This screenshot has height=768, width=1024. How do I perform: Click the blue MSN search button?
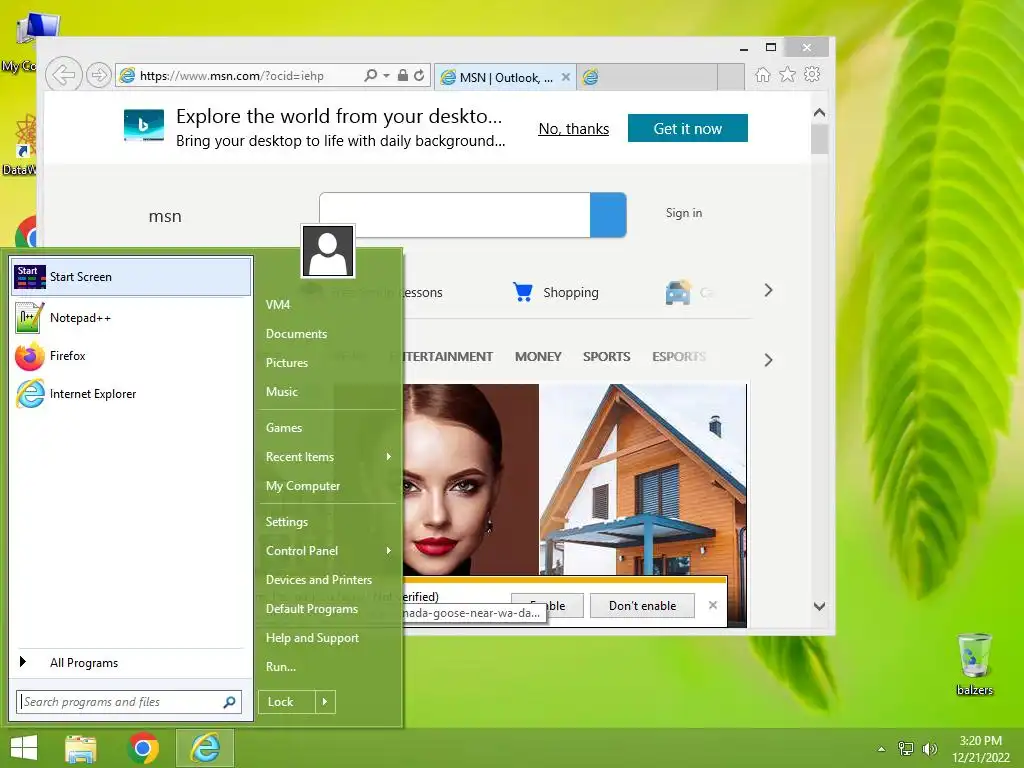point(608,215)
